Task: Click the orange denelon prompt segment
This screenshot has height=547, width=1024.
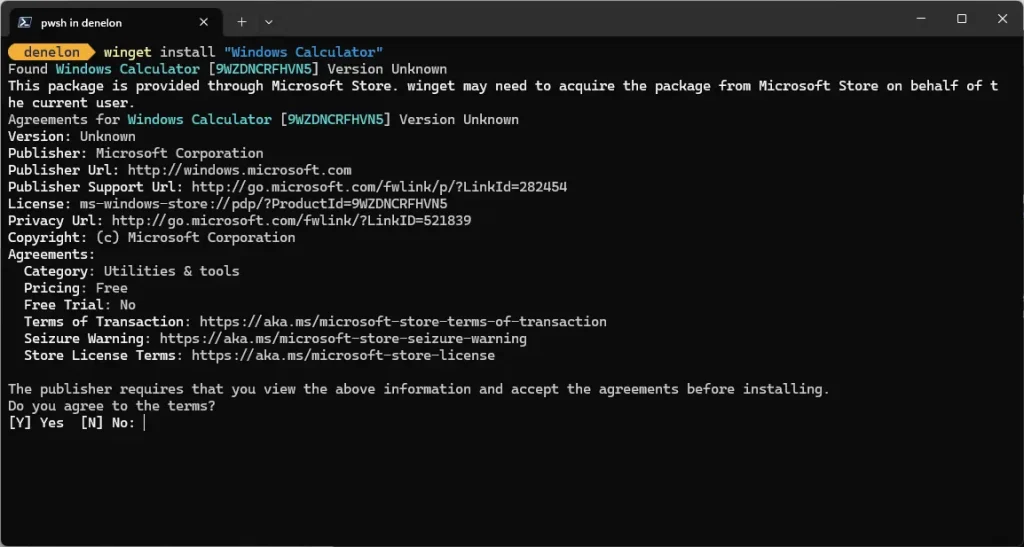Action: pyautogui.click(x=51, y=52)
